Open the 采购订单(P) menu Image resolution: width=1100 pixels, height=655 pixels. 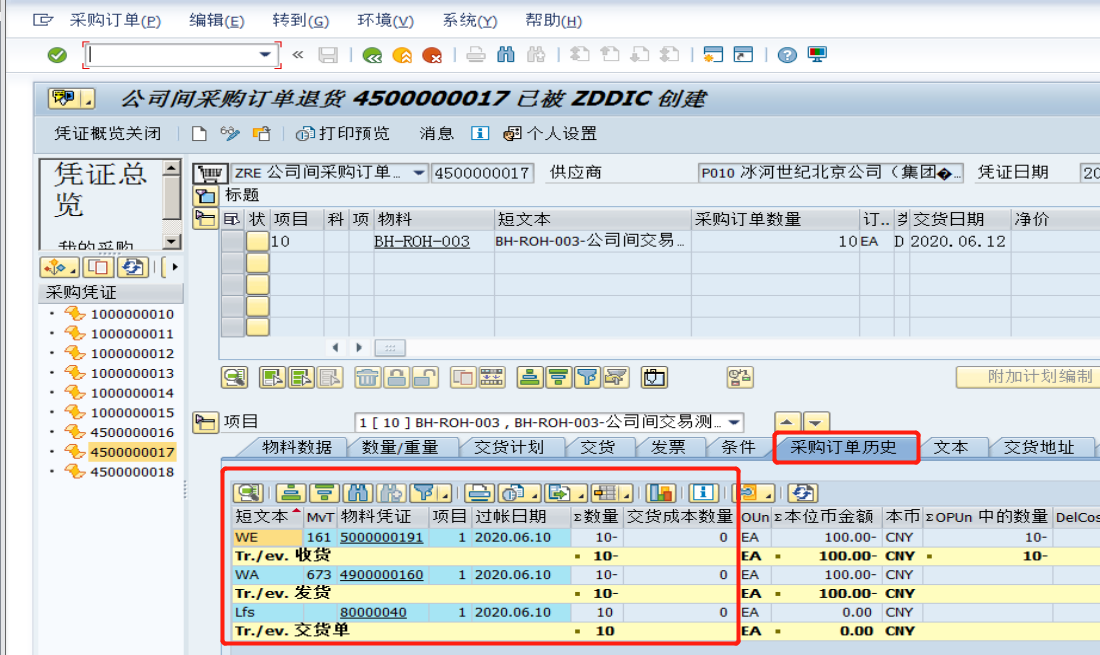115,20
